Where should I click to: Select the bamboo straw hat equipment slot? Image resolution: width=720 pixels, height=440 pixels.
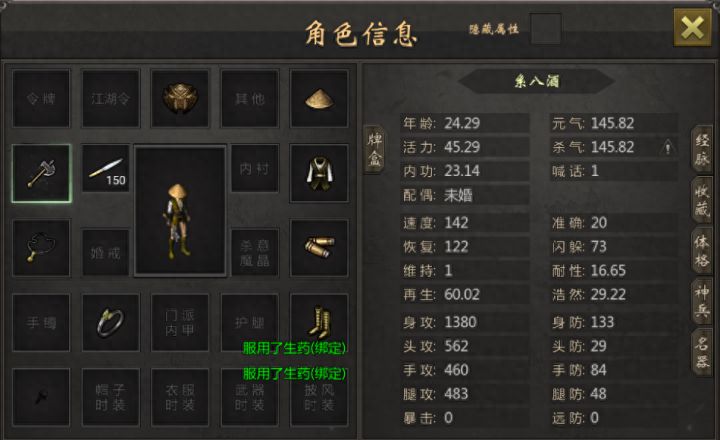pos(319,99)
